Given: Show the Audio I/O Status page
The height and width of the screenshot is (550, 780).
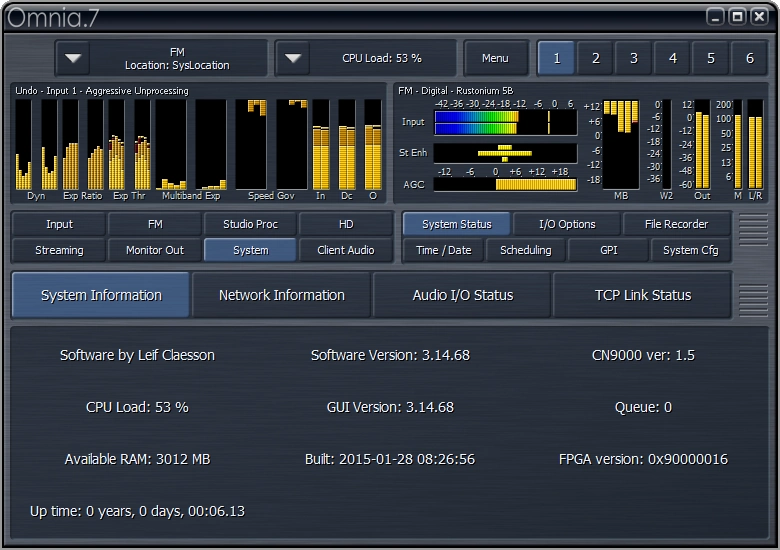Looking at the screenshot, I should pos(463,295).
